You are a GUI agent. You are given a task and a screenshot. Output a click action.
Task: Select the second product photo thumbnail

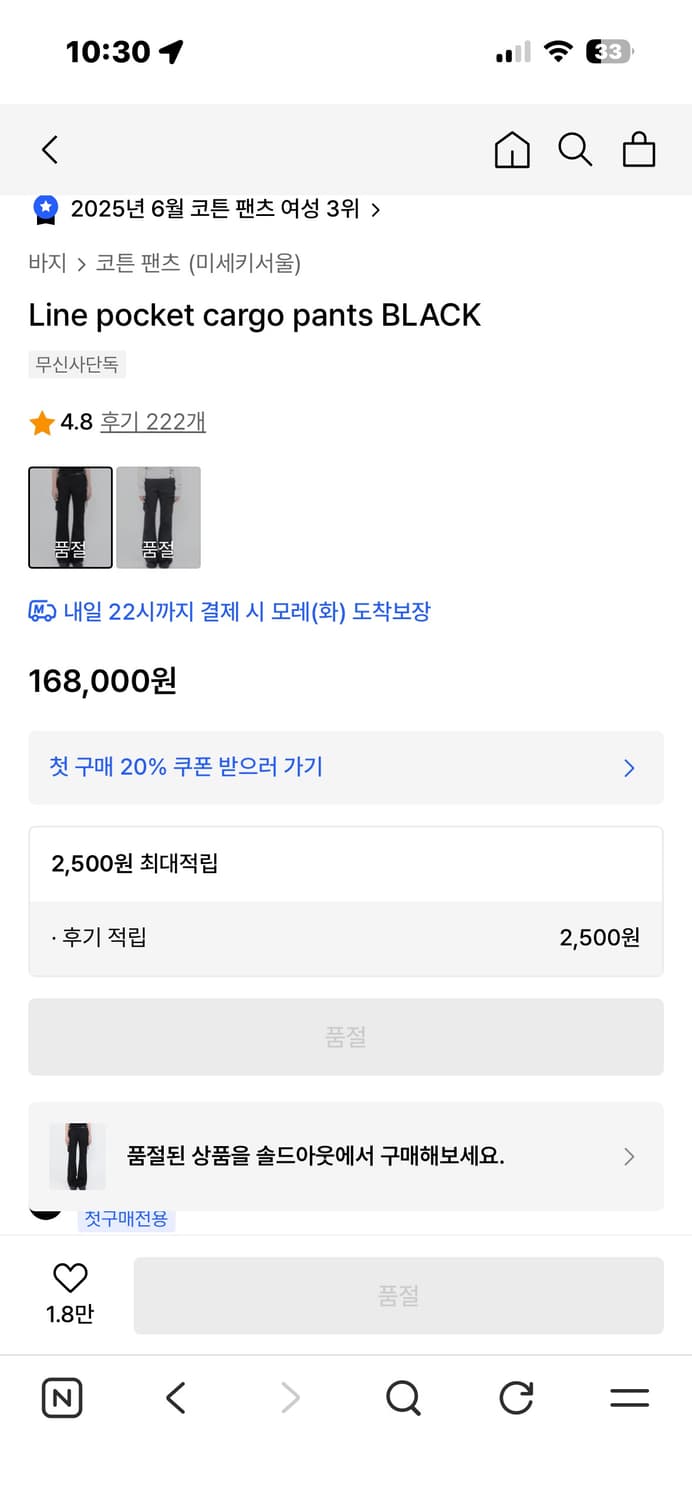(x=158, y=517)
